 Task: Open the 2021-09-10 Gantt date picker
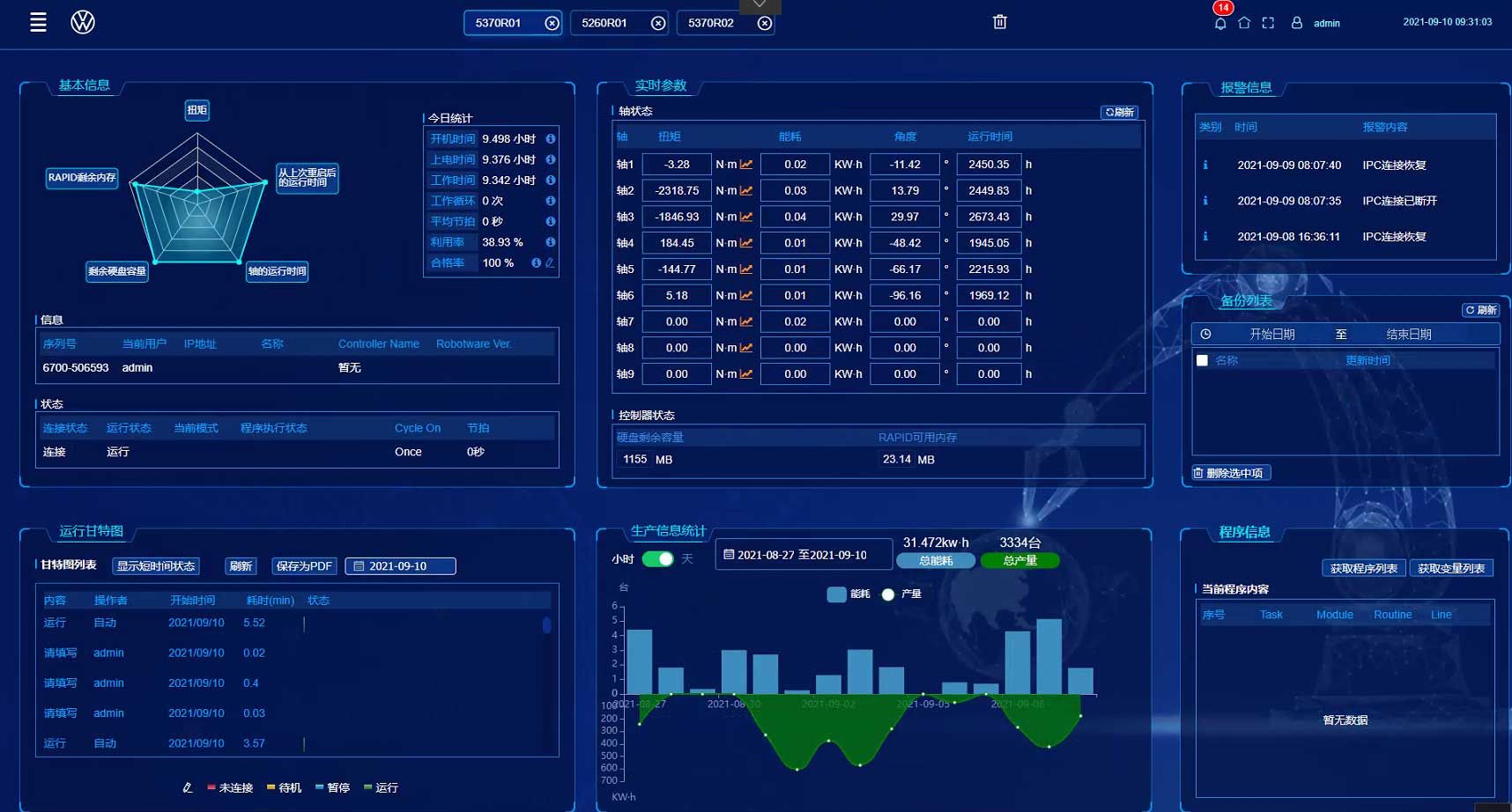point(400,566)
